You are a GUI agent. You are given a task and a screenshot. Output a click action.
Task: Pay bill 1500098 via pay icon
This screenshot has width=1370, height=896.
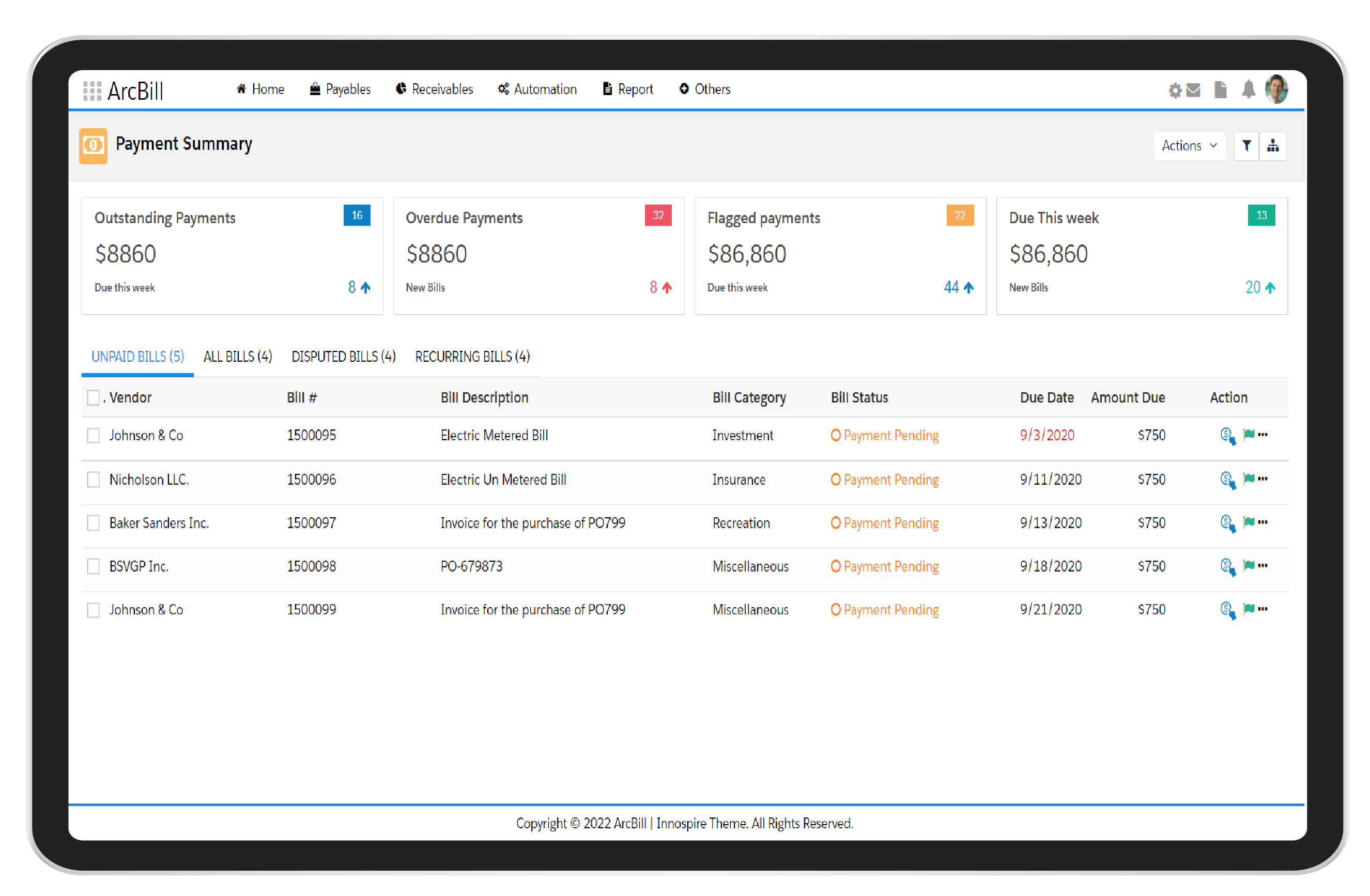(1227, 566)
